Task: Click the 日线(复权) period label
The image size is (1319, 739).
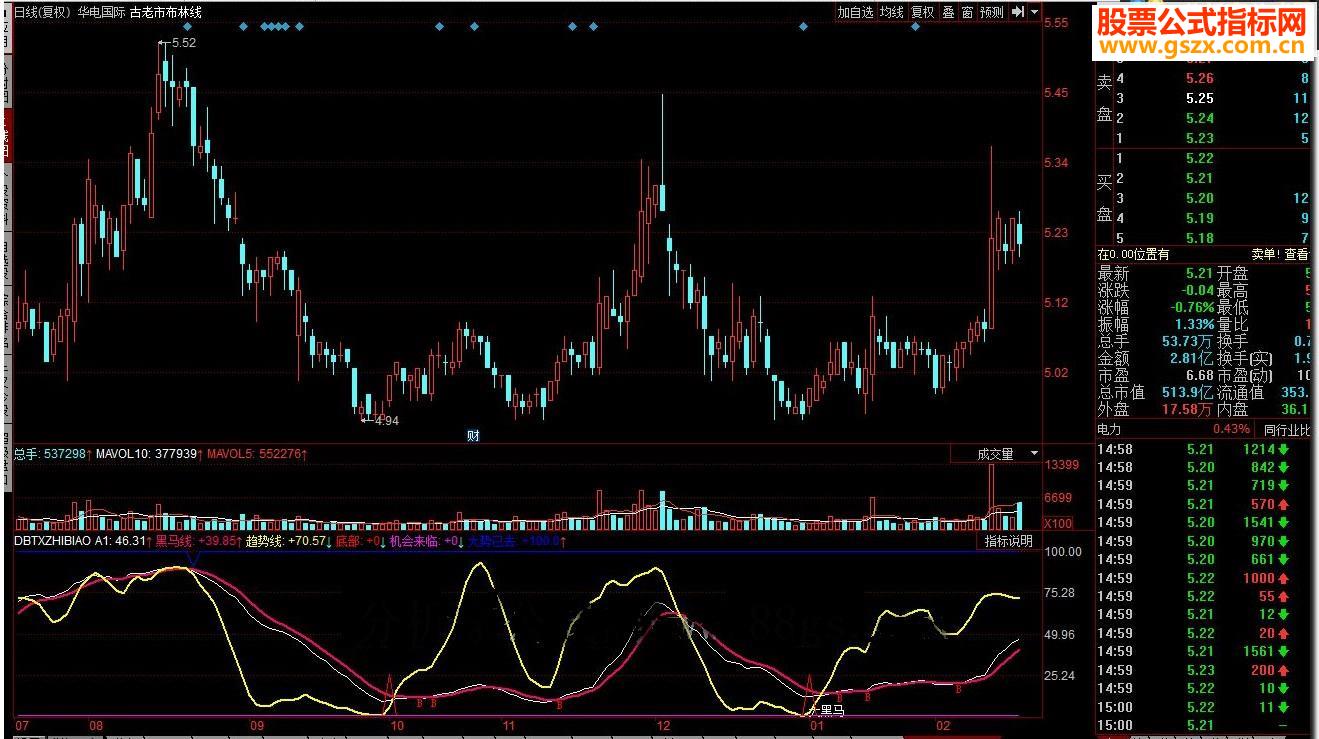Action: tap(42, 12)
